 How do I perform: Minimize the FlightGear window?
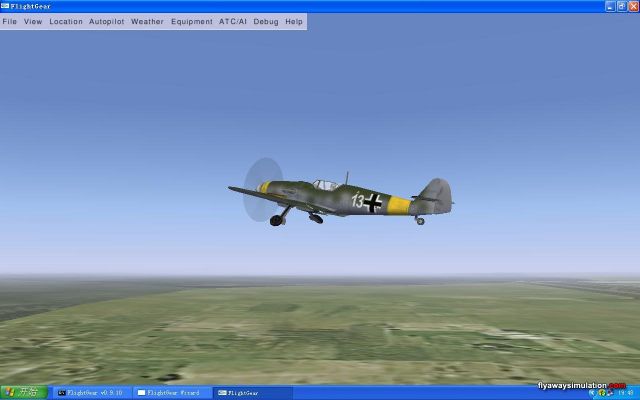click(610, 6)
